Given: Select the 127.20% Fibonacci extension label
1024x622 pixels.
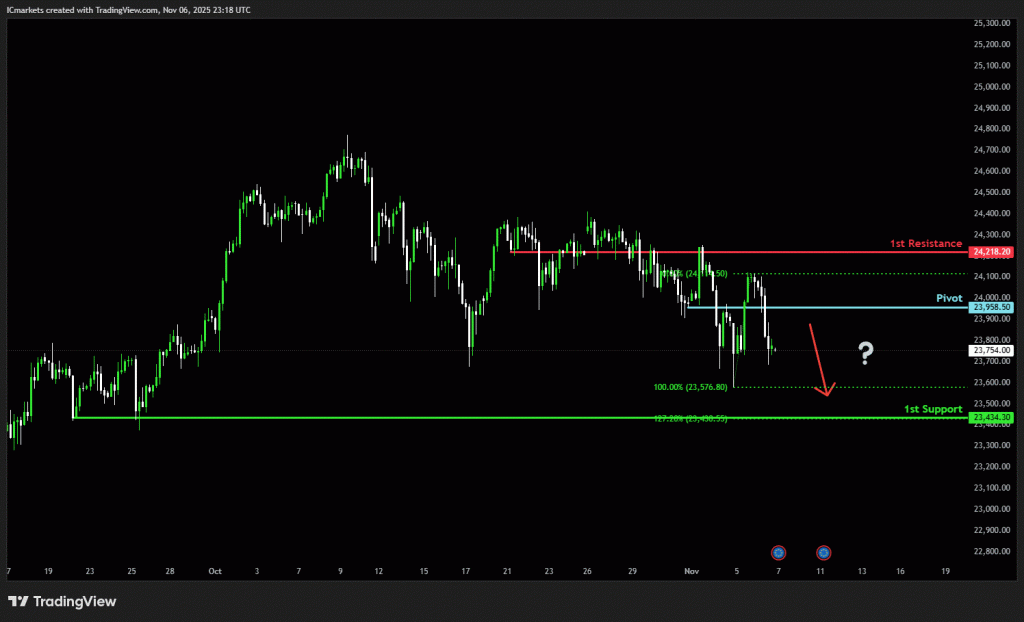Looking at the screenshot, I should (x=690, y=418).
